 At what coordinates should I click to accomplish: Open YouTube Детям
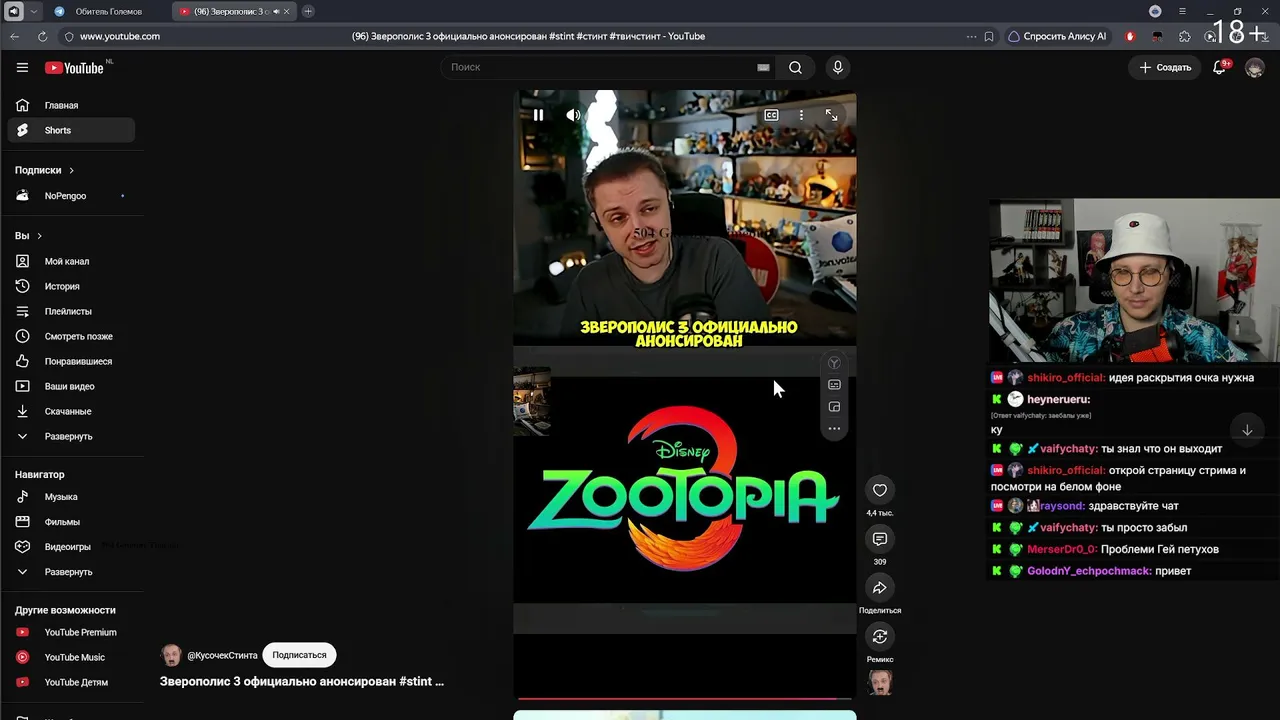tap(70, 682)
